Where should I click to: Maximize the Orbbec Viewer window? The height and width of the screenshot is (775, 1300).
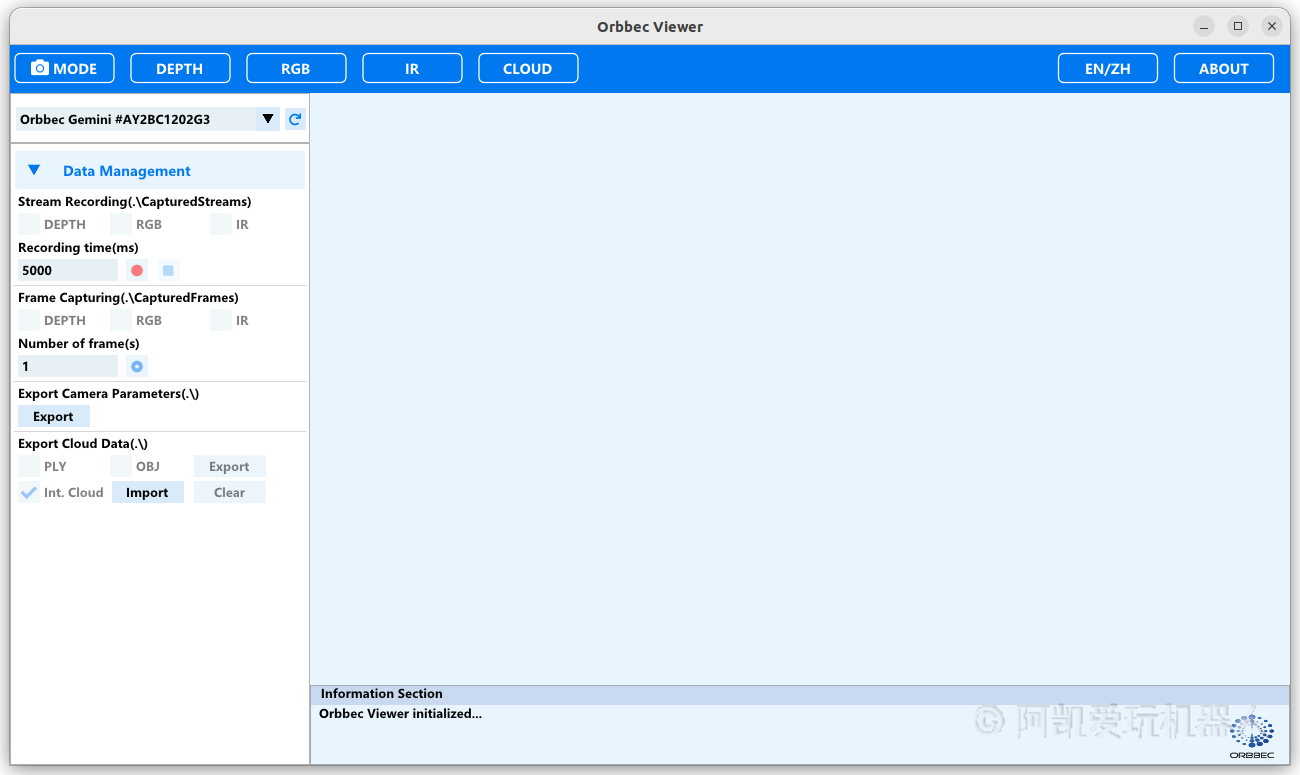[x=1238, y=26]
